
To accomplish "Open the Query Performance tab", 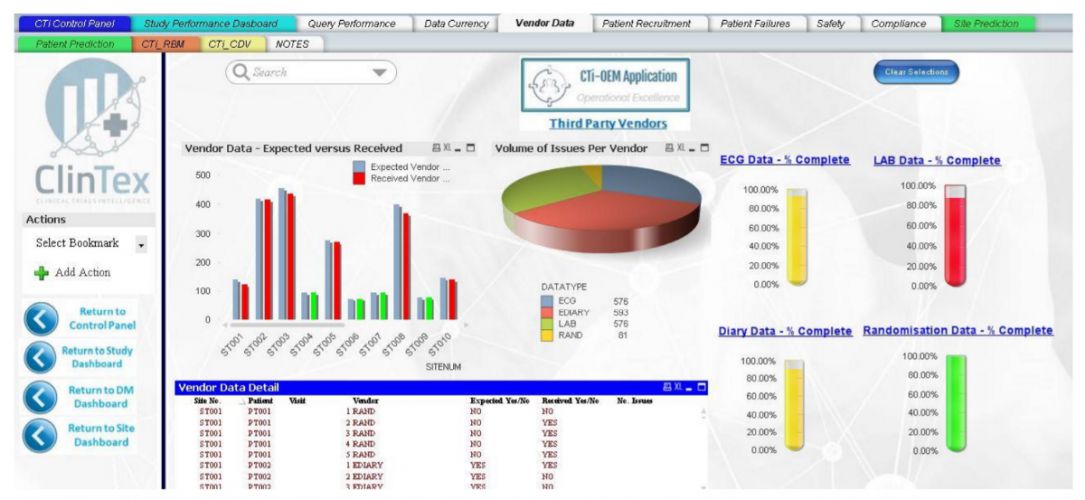I will click(352, 24).
